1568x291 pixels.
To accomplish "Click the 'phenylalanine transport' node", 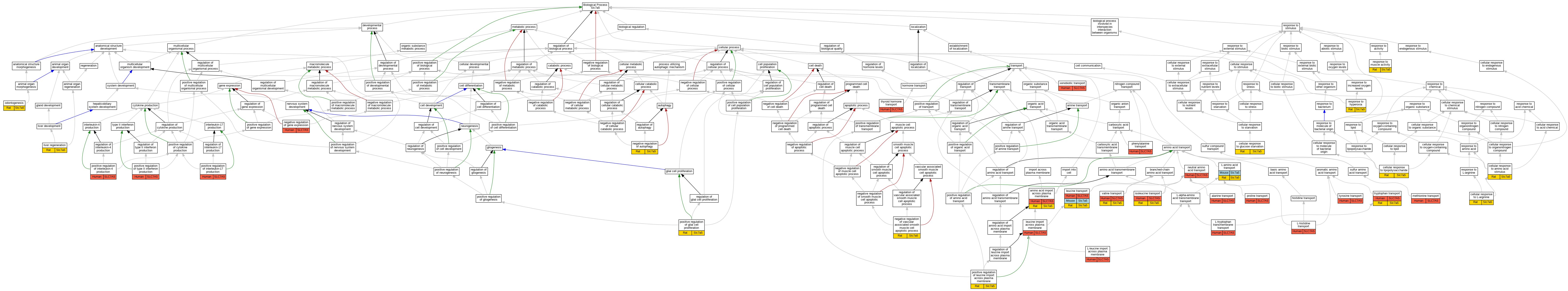I will 1140,147.
